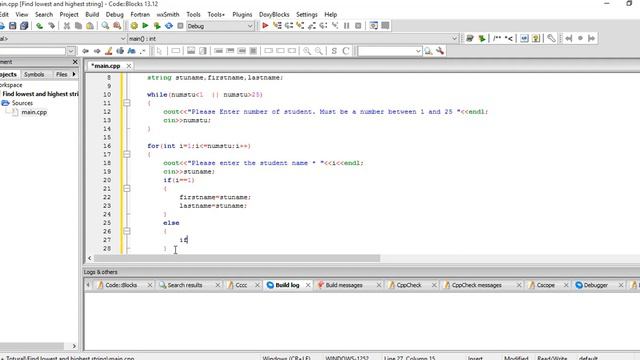
Task: Start debugging with the red arrow
Action: click(x=265, y=26)
